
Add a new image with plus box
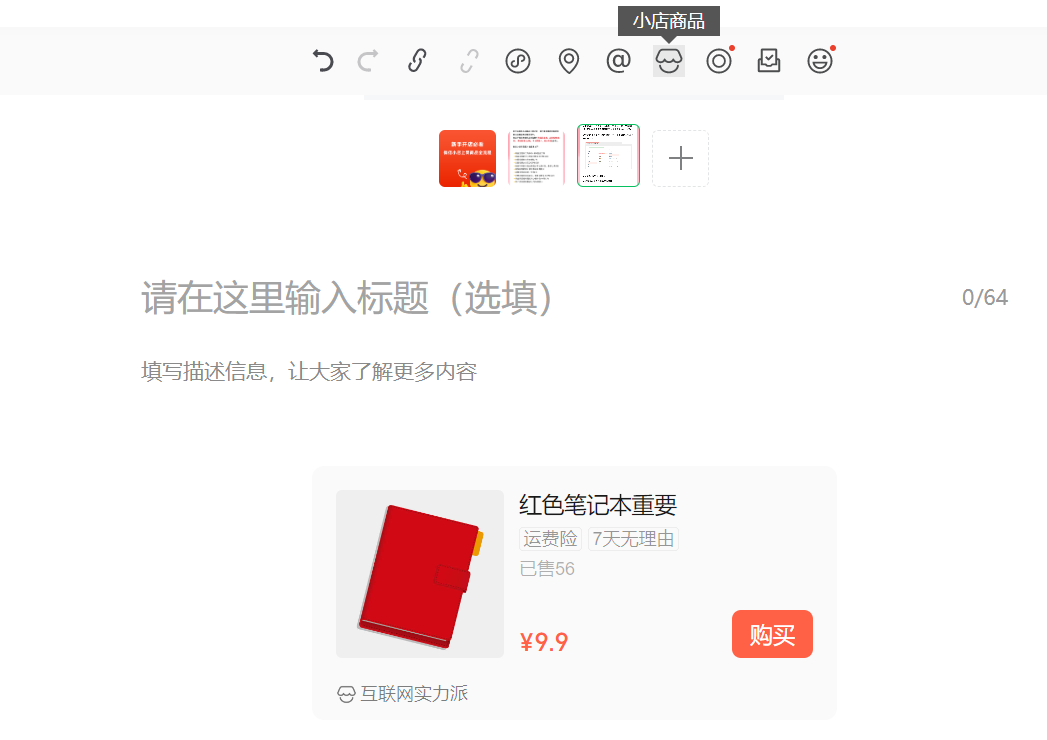click(680, 158)
